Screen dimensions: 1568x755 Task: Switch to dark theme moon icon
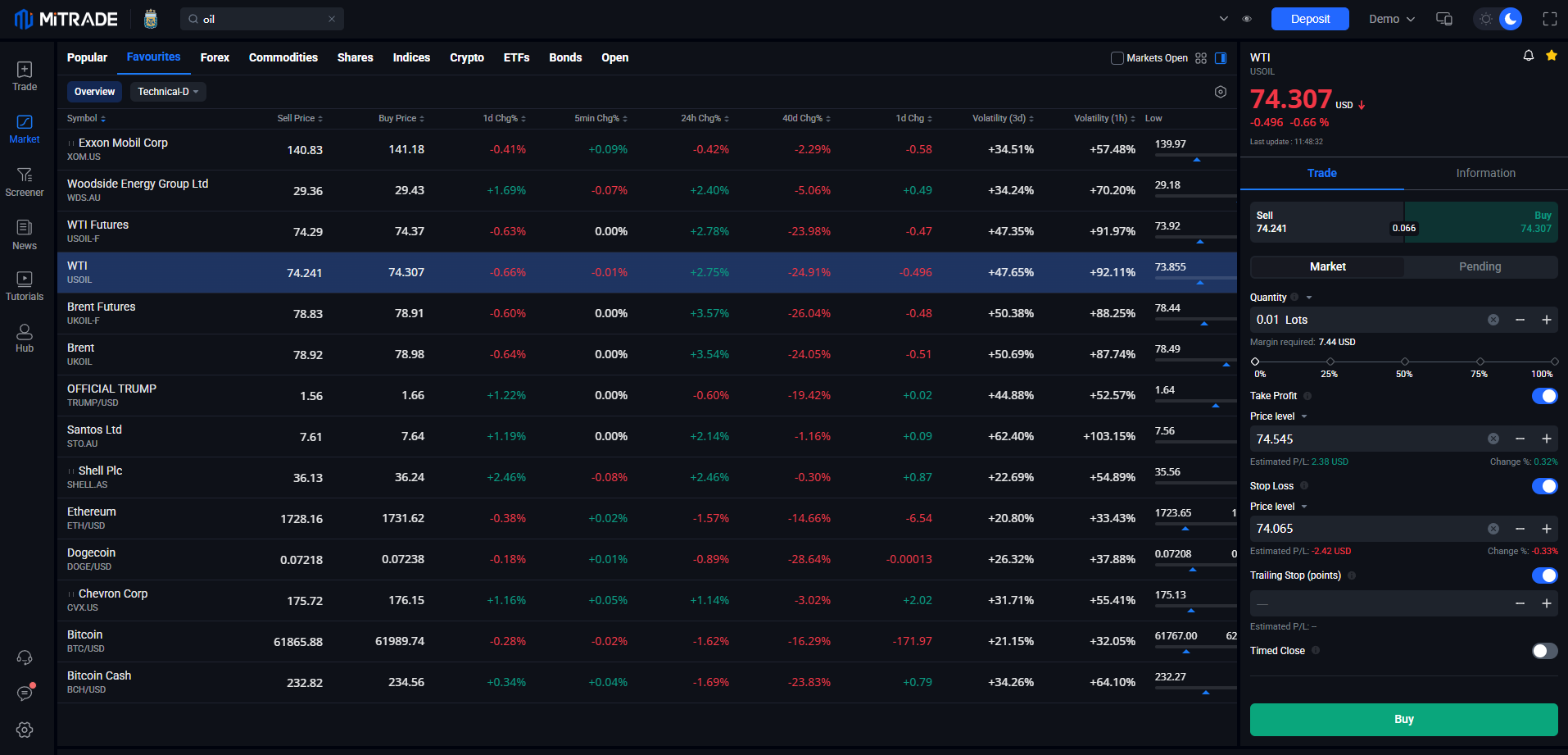coord(1511,19)
